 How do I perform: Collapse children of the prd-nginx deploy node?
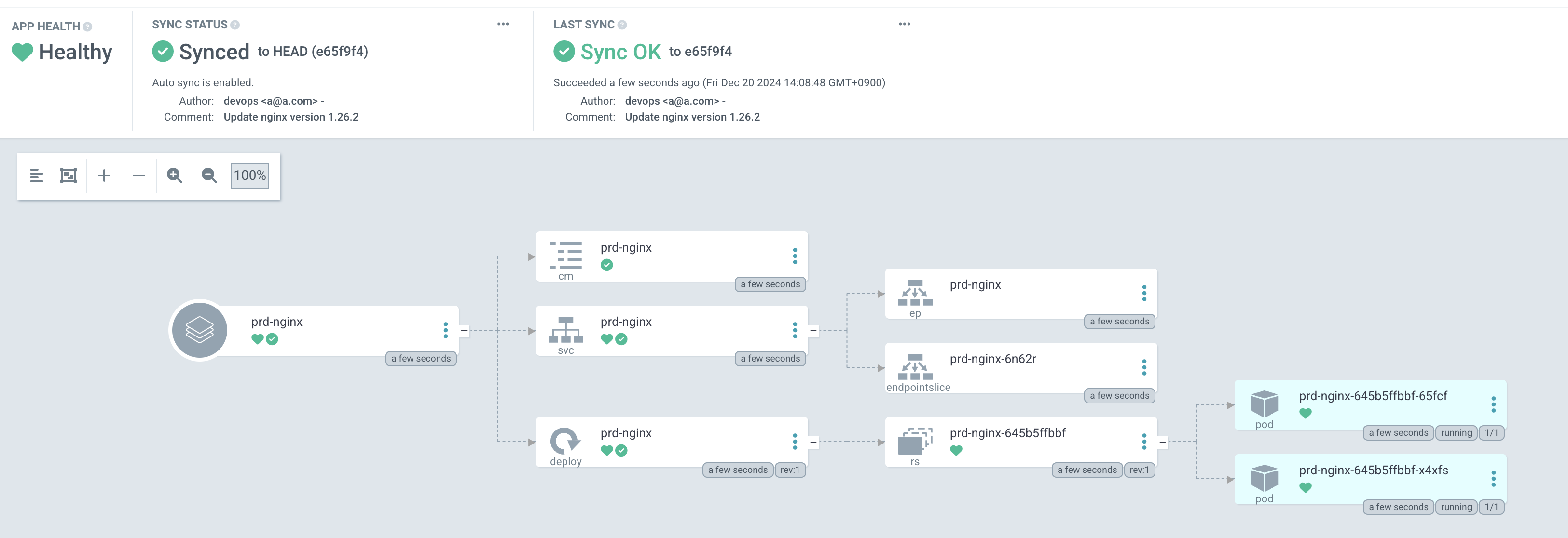[x=813, y=442]
